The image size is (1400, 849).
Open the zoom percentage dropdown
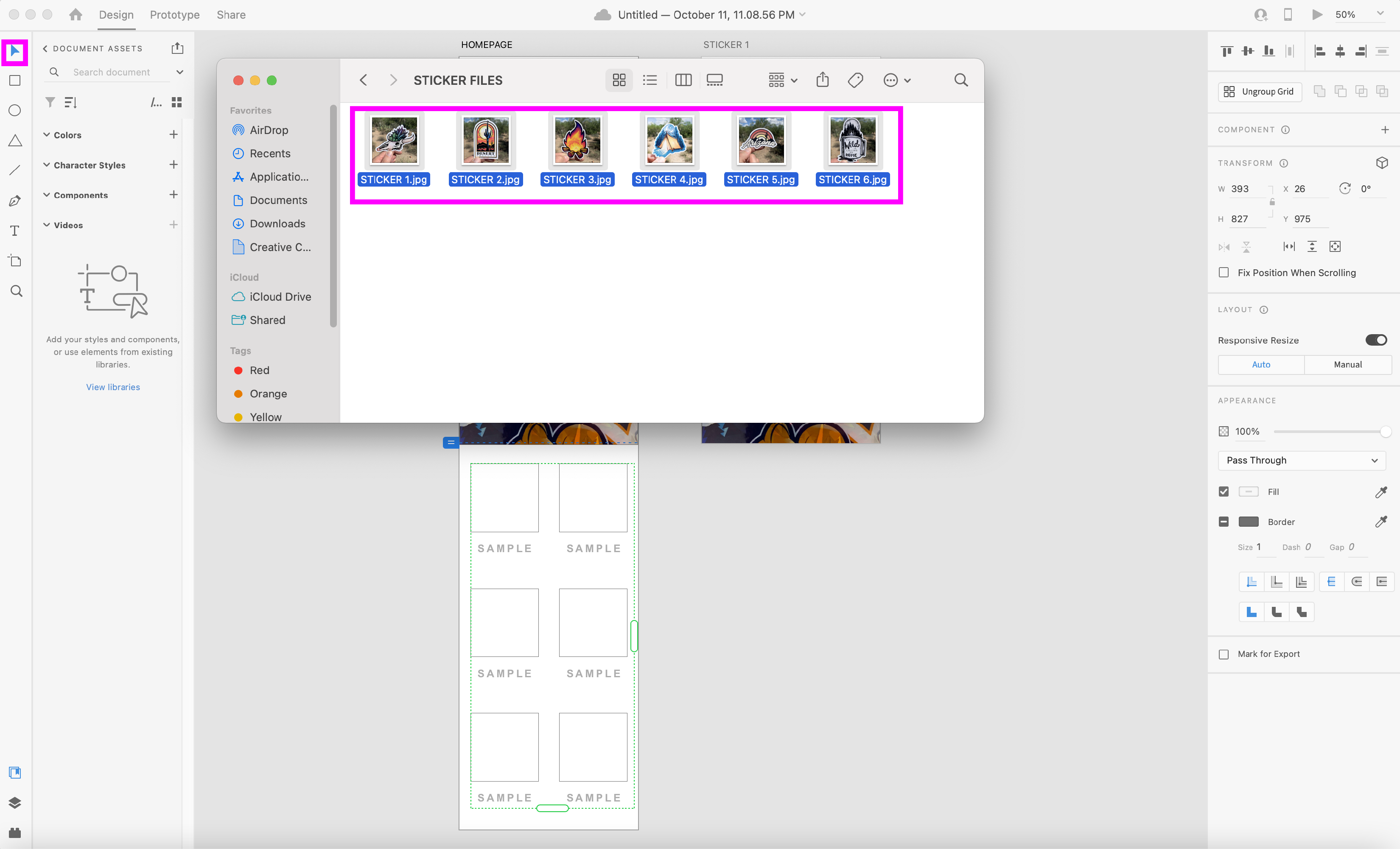click(x=1380, y=14)
